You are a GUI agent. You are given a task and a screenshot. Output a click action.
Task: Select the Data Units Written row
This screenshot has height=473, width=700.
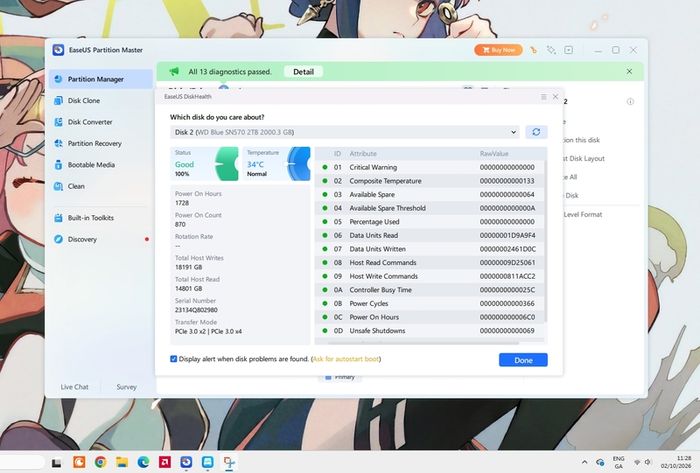(x=430, y=249)
